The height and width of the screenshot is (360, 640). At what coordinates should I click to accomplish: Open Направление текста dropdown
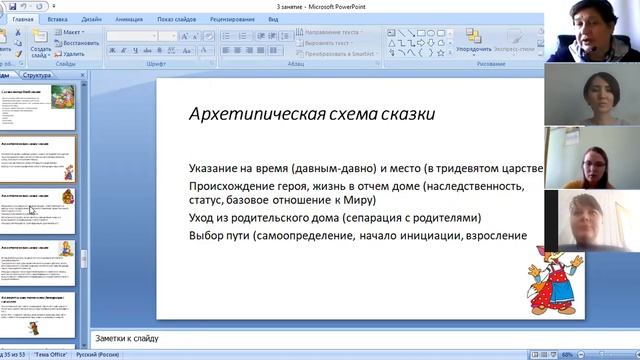(x=330, y=32)
